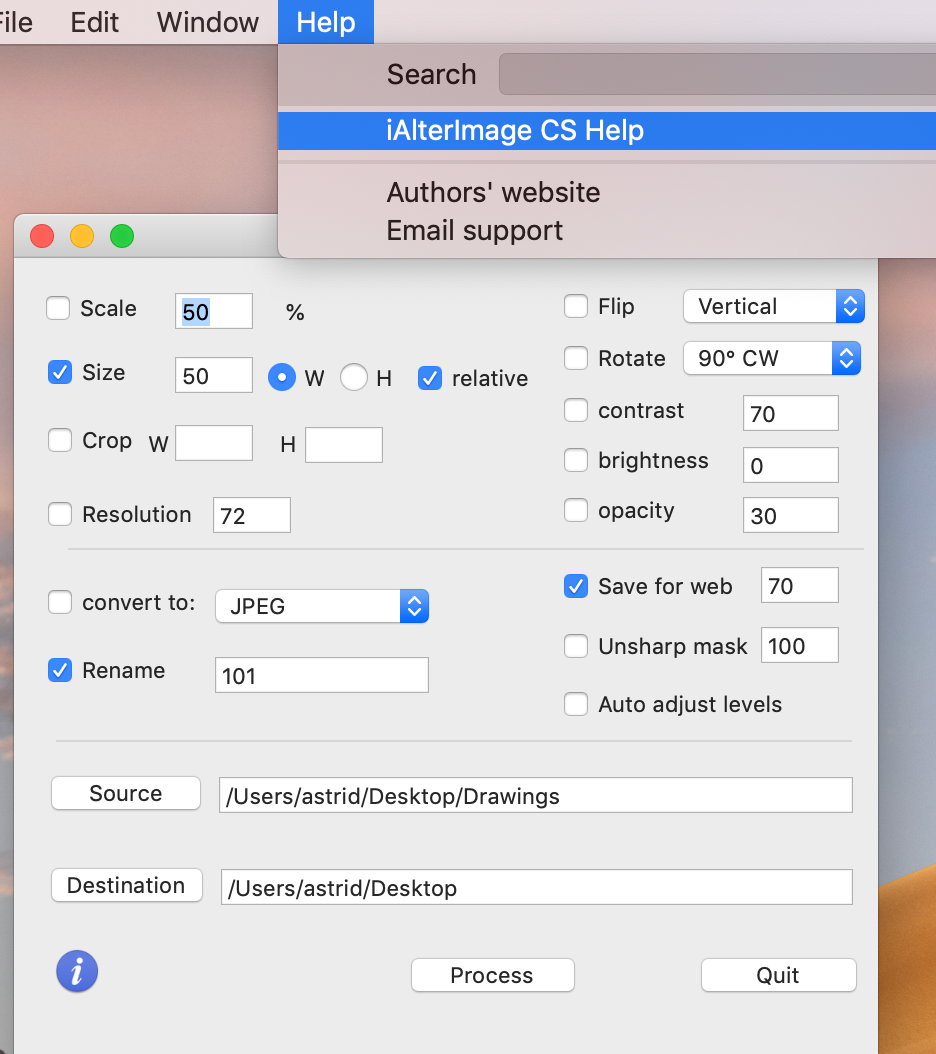The image size is (936, 1054).
Task: Uncheck the Size checkbox
Action: click(x=60, y=372)
